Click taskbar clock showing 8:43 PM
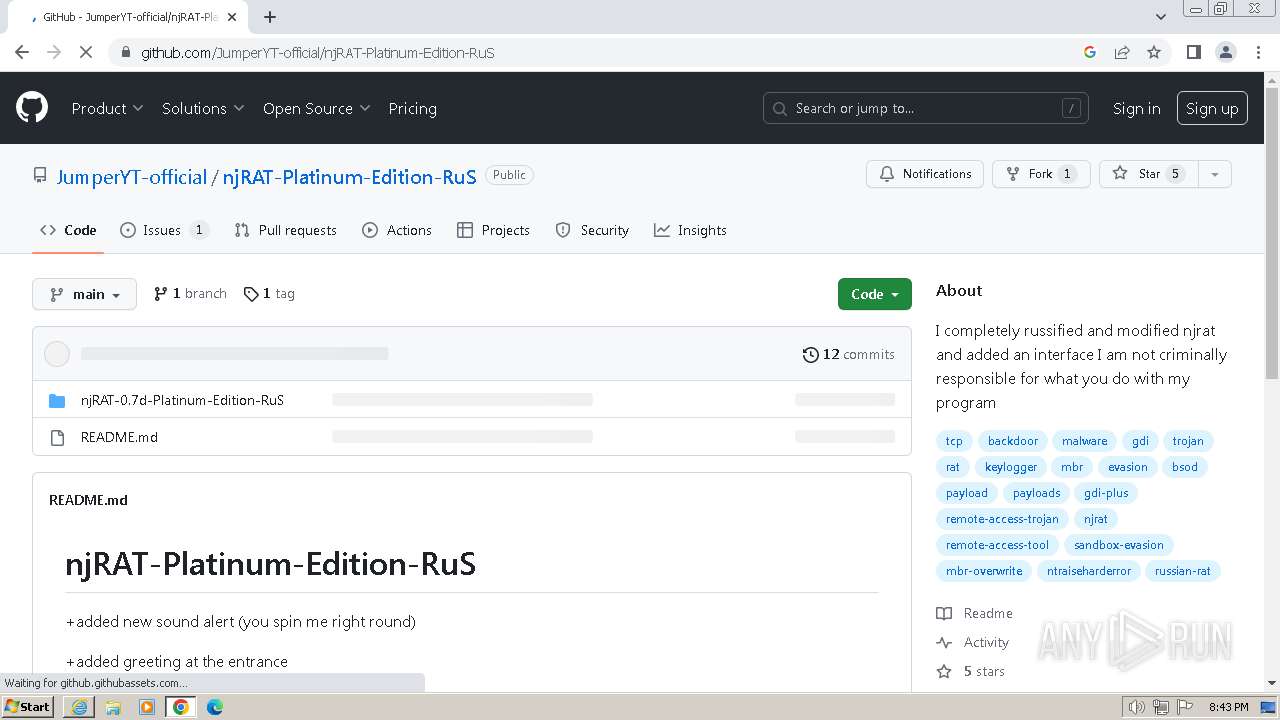Image resolution: width=1280 pixels, height=720 pixels. [x=1228, y=707]
